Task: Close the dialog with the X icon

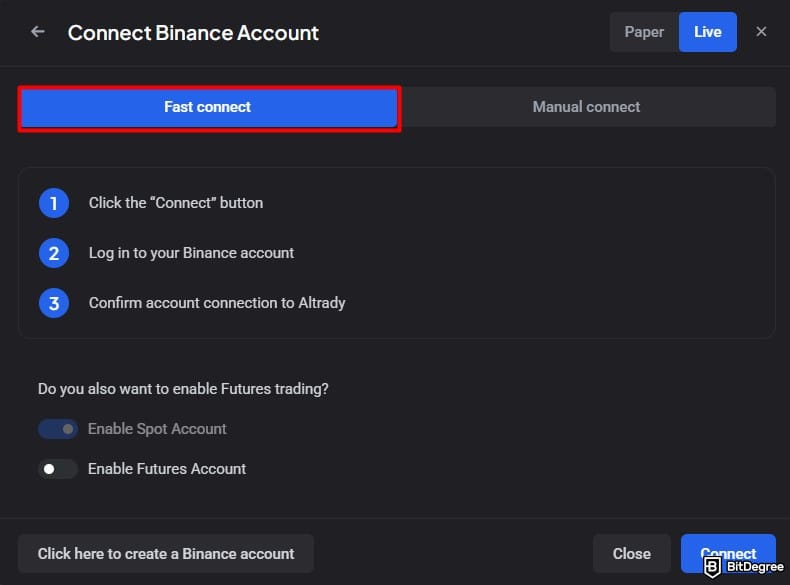Action: click(761, 32)
